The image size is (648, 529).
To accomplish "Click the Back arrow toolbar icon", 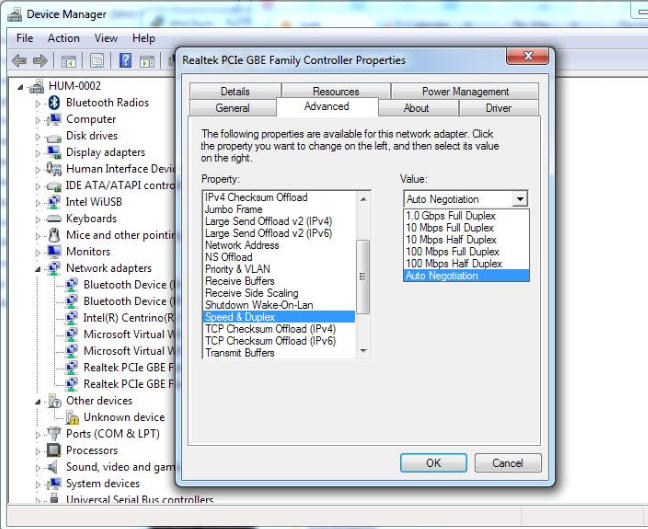I will point(19,61).
